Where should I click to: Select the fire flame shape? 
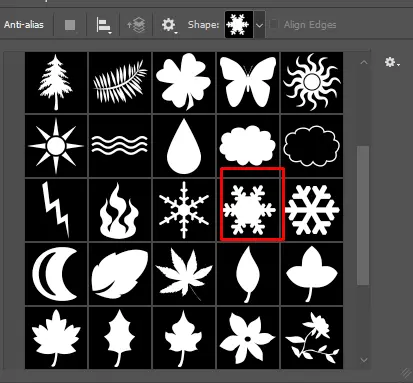120,210
